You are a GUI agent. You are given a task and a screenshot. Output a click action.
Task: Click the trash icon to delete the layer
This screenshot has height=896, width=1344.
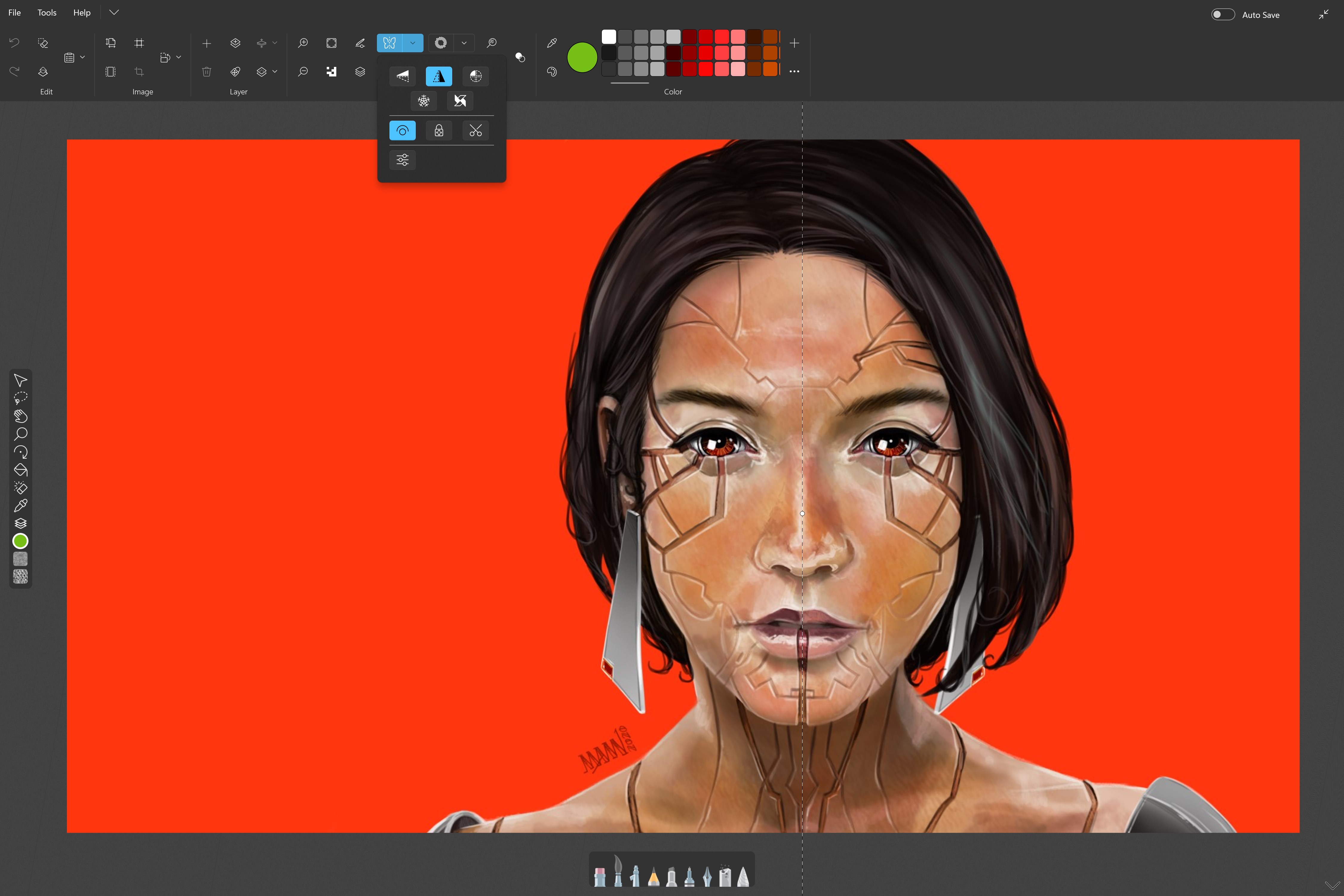[x=206, y=71]
